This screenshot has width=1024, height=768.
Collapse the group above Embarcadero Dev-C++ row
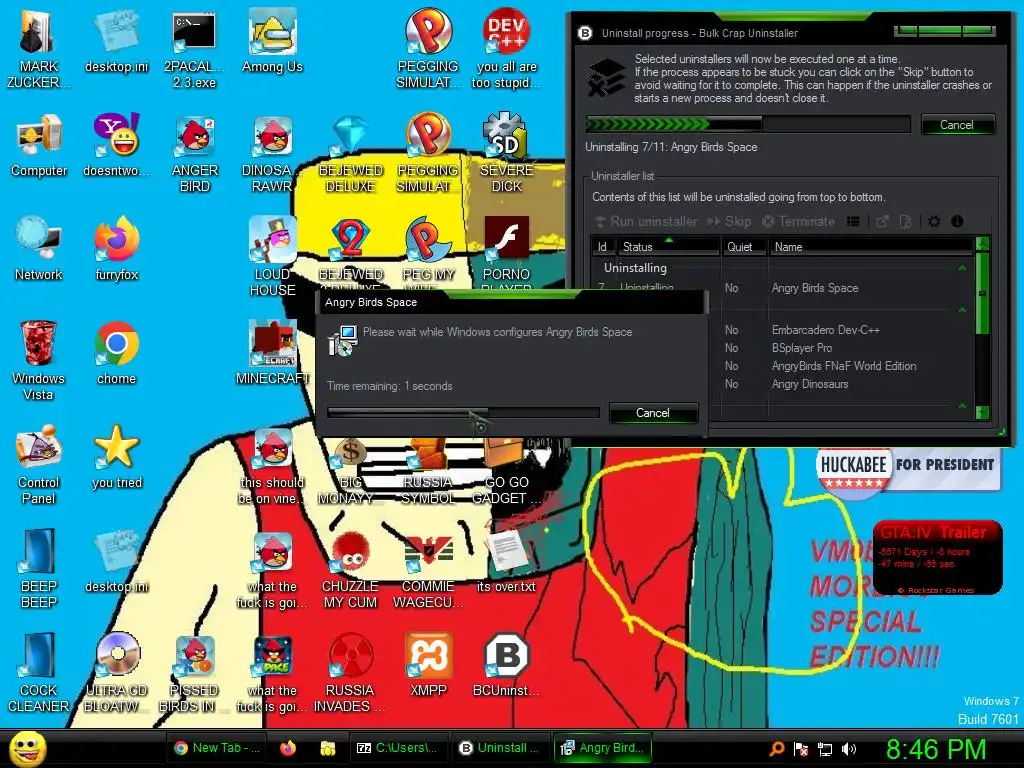962,310
